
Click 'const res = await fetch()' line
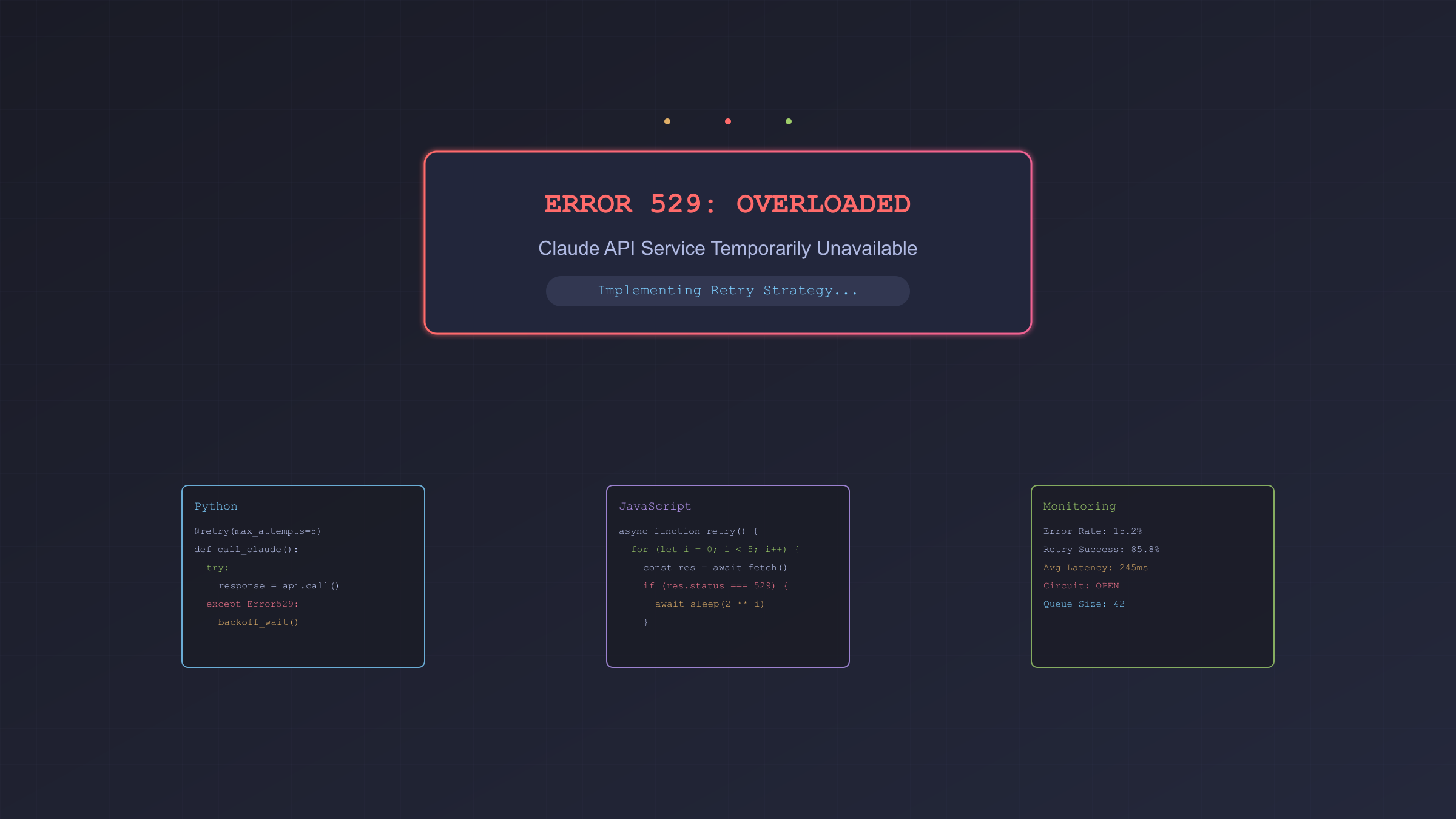[715, 568]
